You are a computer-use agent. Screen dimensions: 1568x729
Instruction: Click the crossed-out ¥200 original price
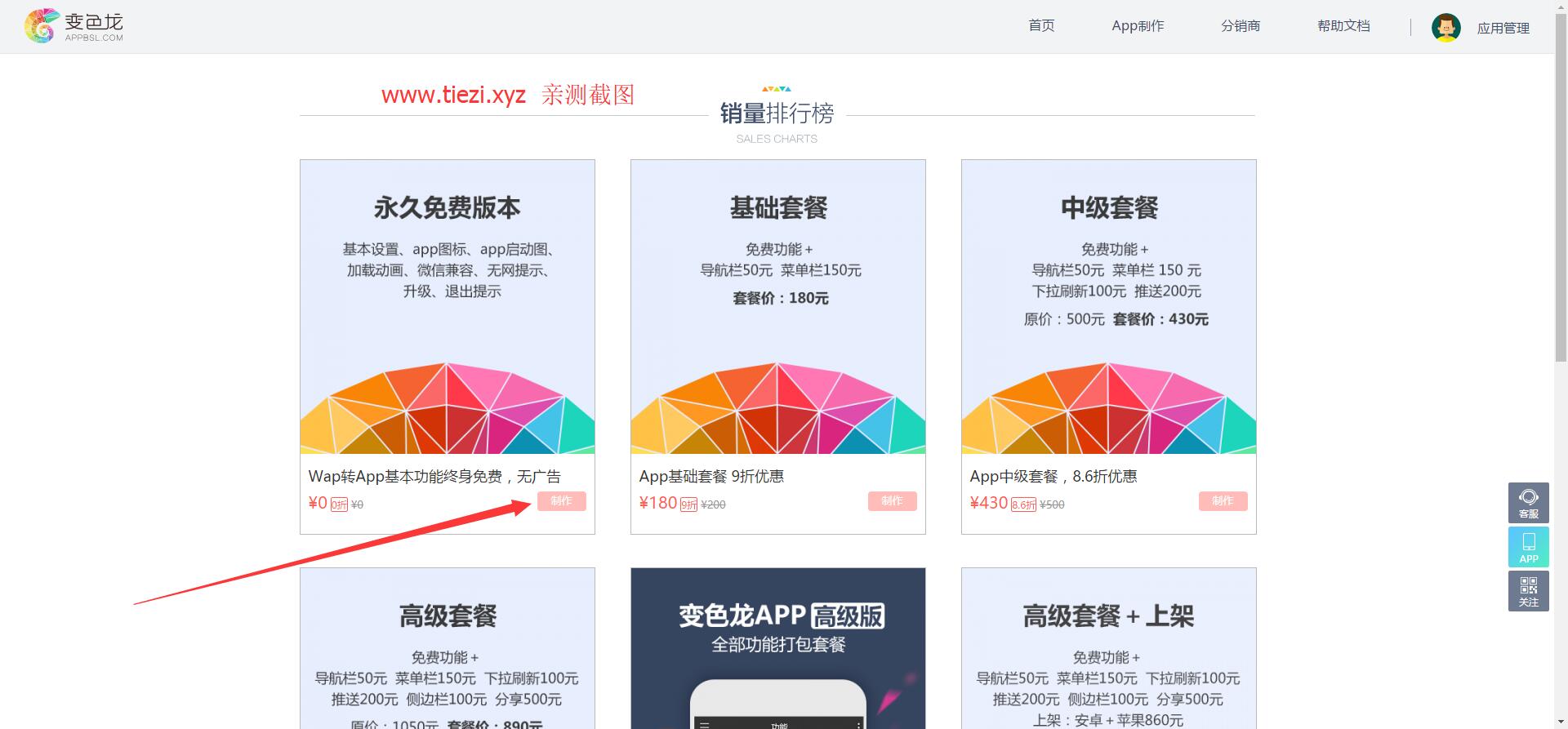pyautogui.click(x=714, y=505)
